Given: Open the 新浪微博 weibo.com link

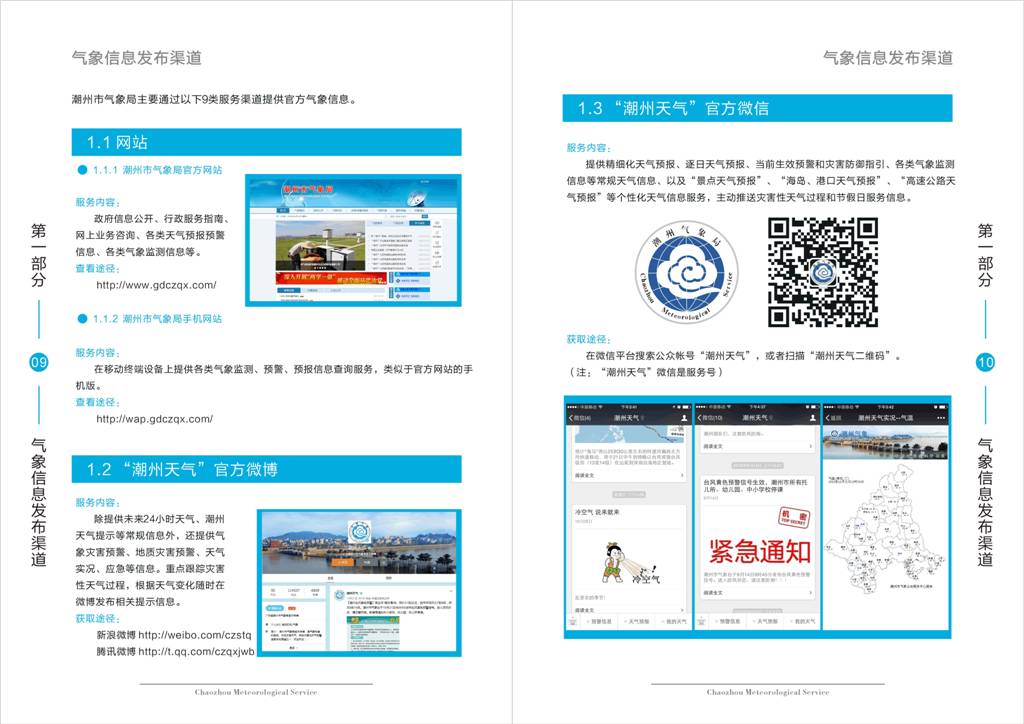Looking at the screenshot, I should coord(173,635).
